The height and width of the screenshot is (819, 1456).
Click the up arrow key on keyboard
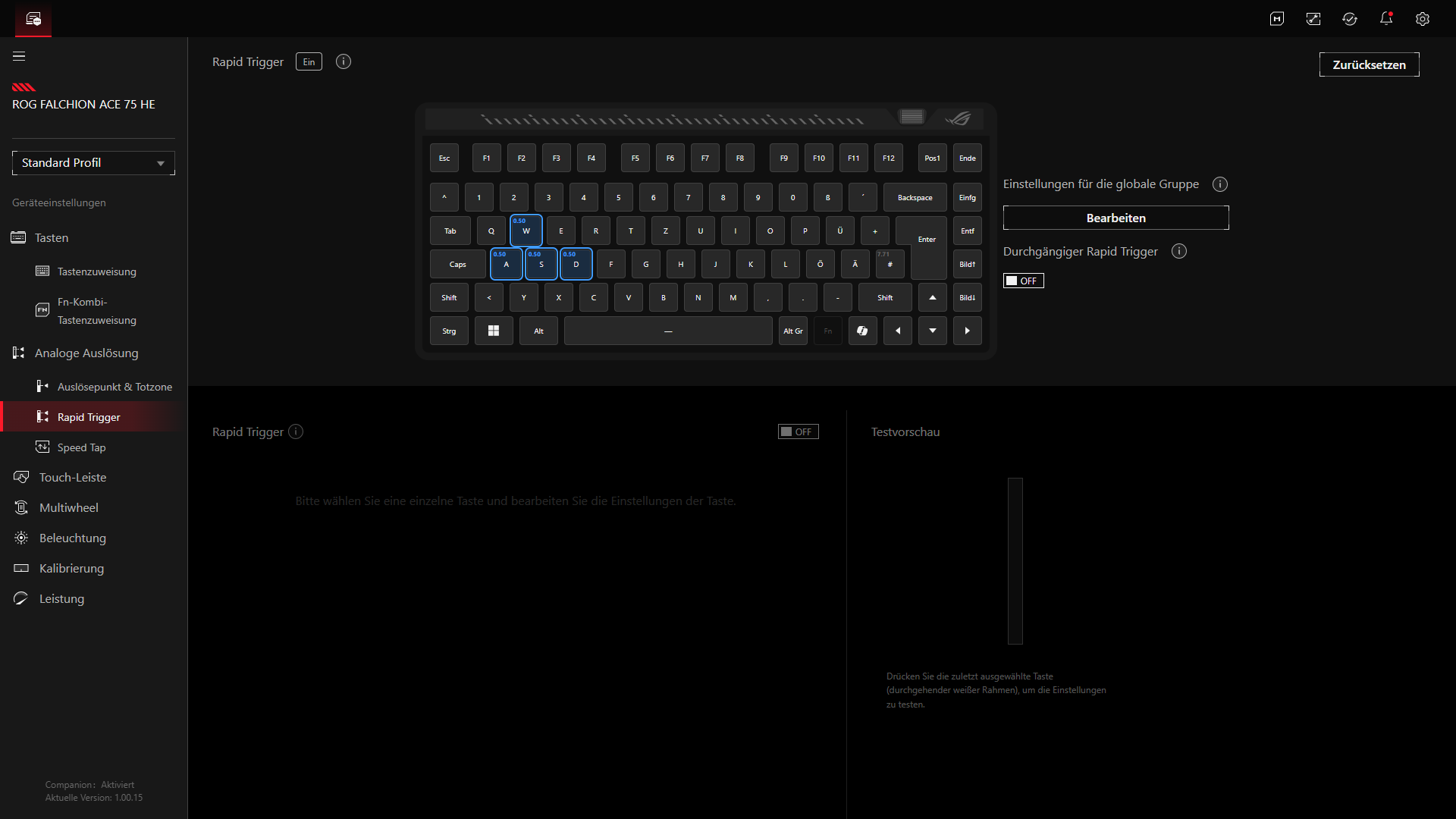(933, 298)
